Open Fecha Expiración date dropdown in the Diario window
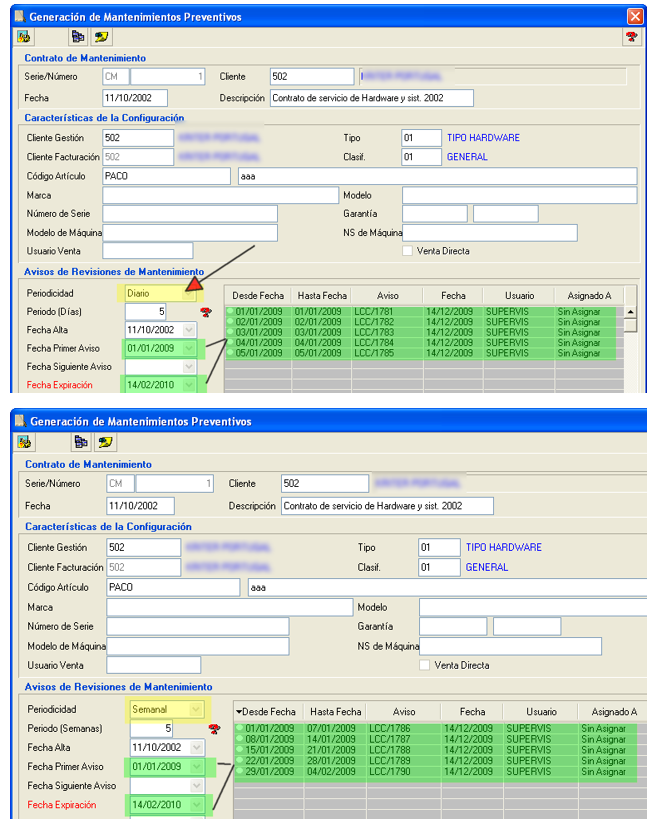Image resolution: width=652 pixels, height=829 pixels. (189, 385)
